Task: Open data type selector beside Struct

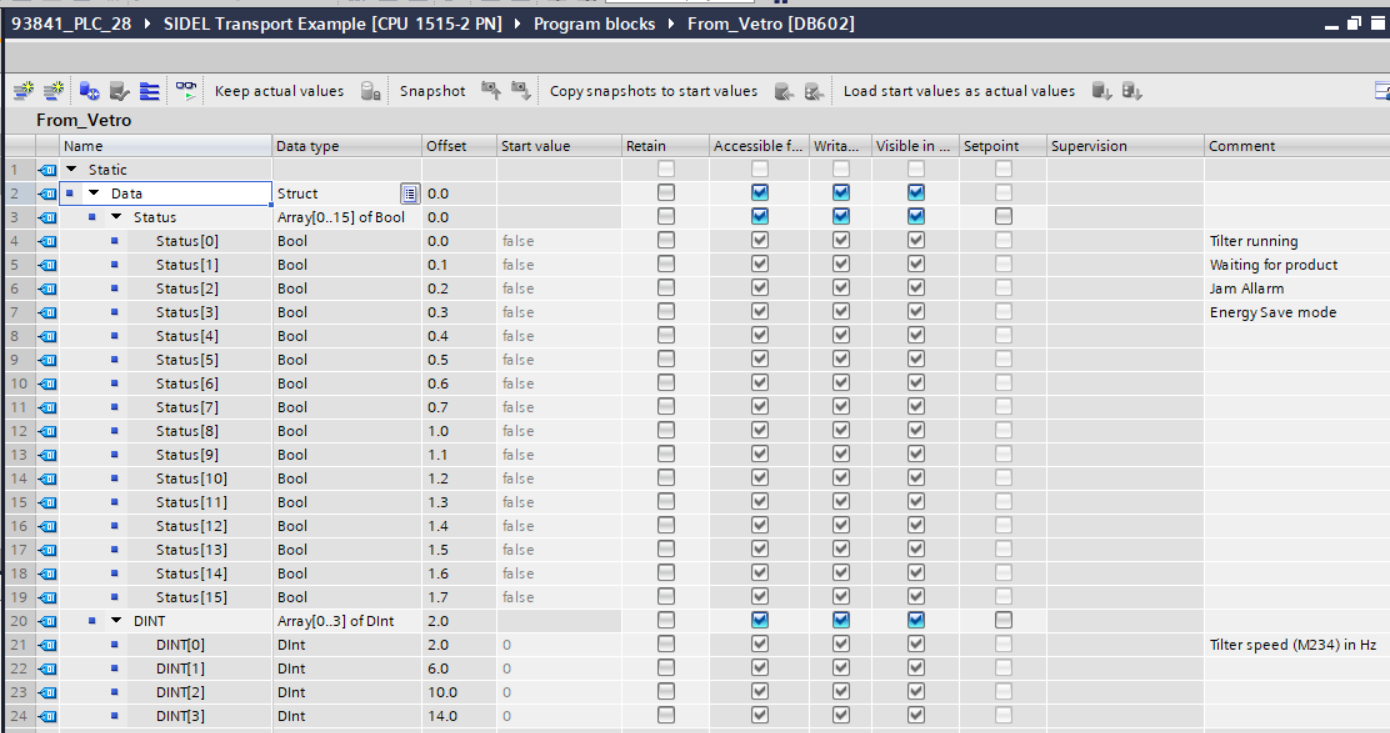Action: [x=409, y=193]
